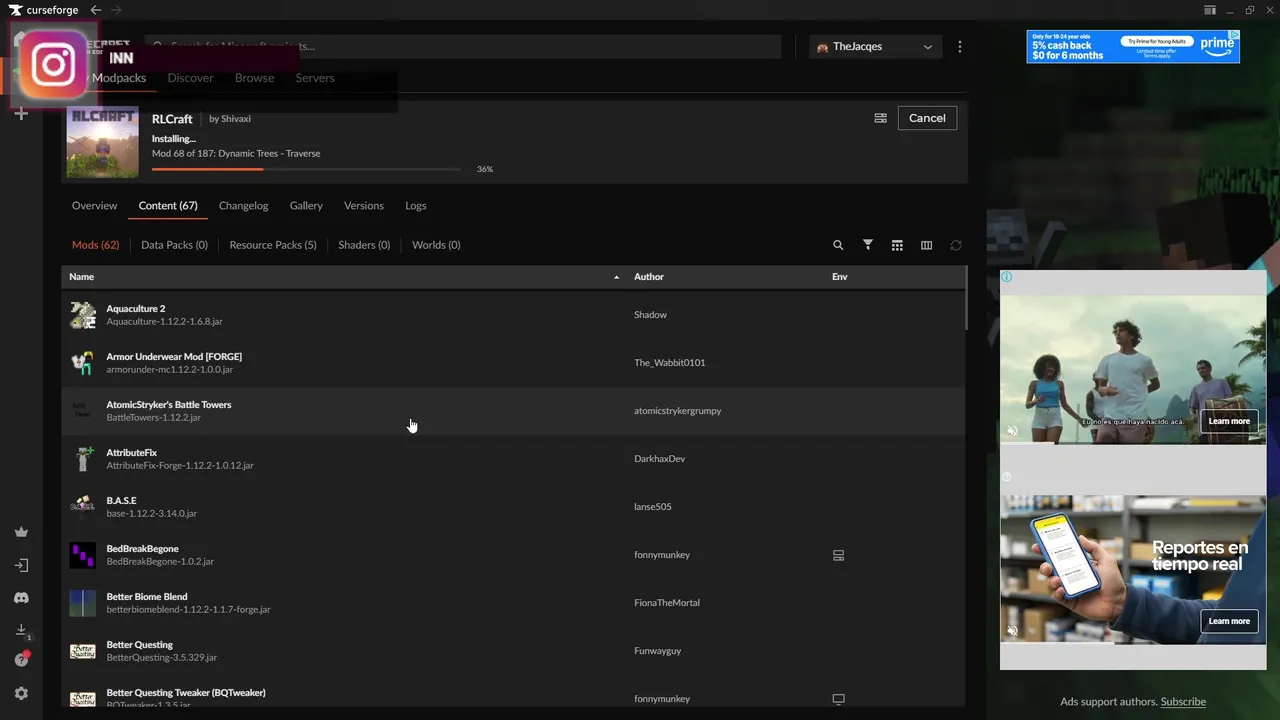Screen dimensions: 1280x720
Task: Click the Aquaculture 2 mod icon
Action: (82, 315)
